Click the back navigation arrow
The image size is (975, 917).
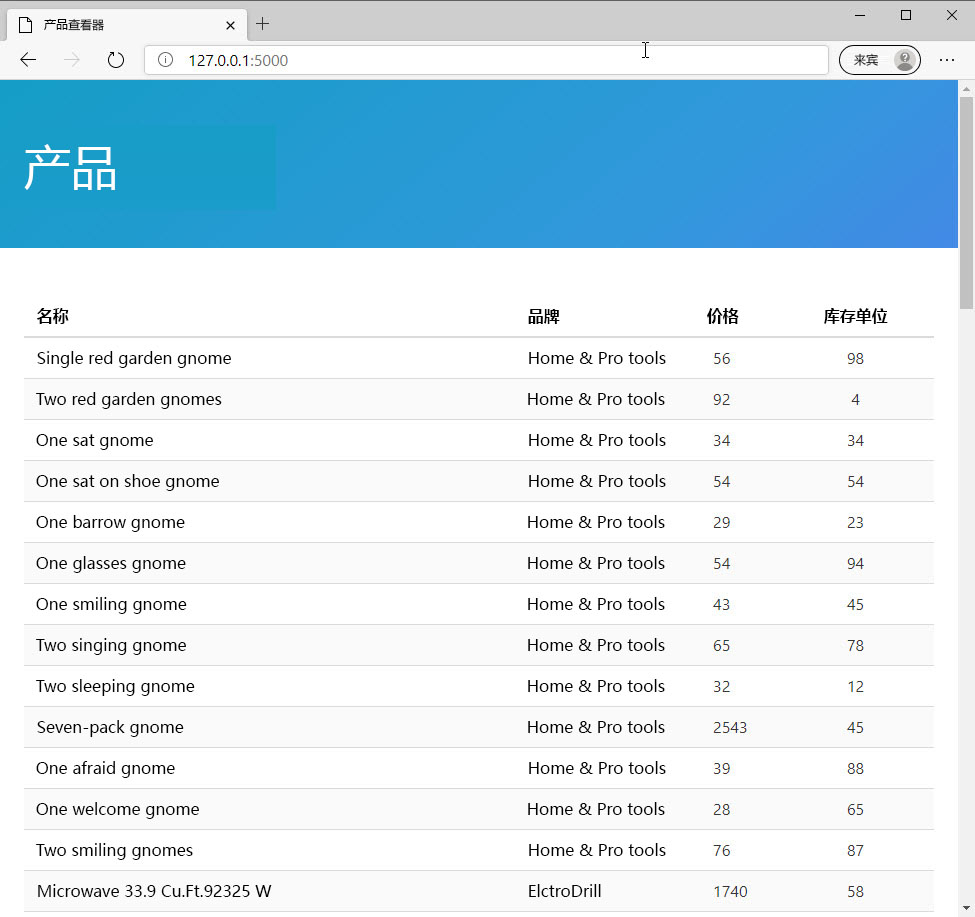pos(28,59)
